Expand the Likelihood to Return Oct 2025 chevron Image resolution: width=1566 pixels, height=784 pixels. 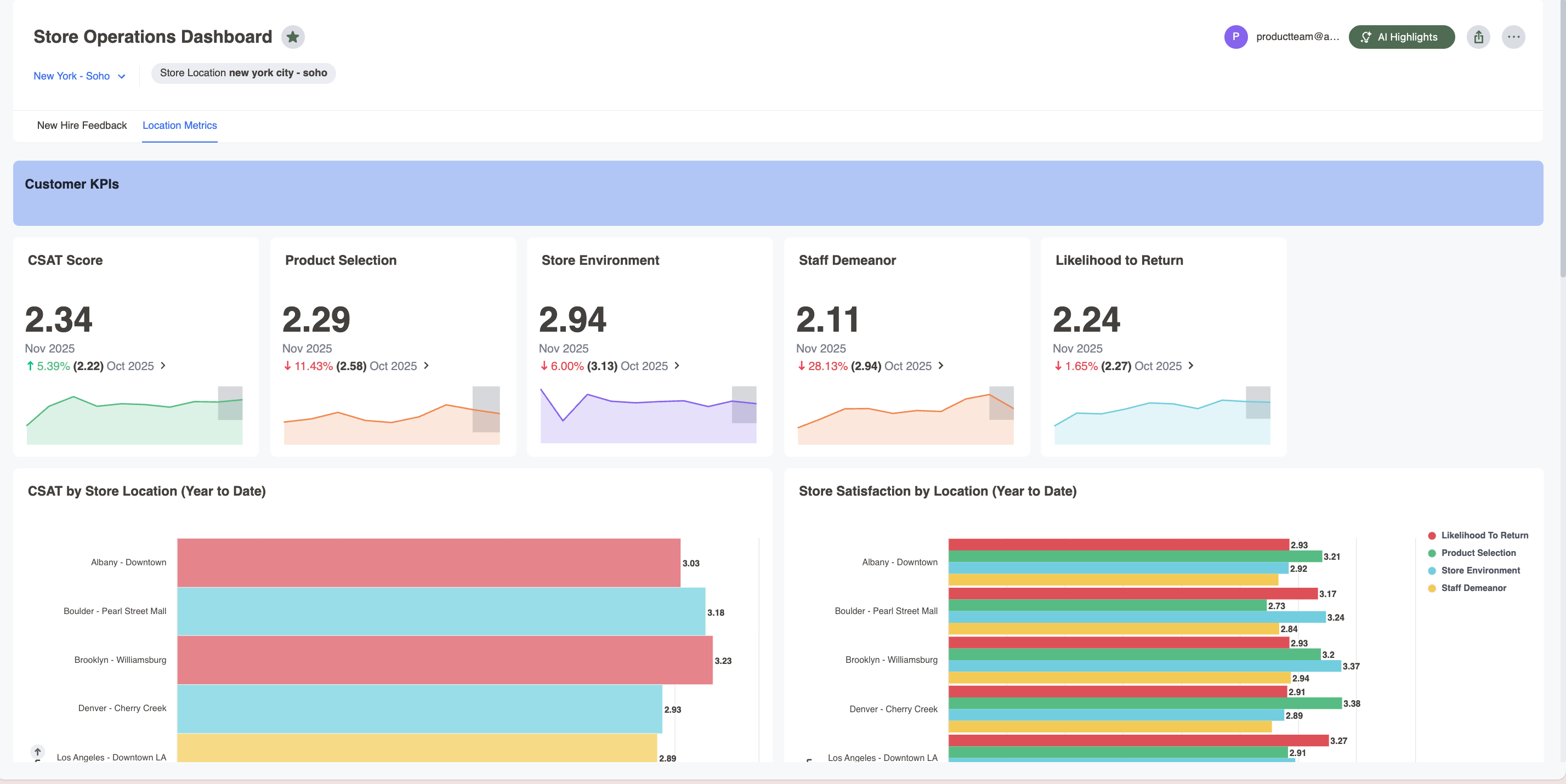1190,365
